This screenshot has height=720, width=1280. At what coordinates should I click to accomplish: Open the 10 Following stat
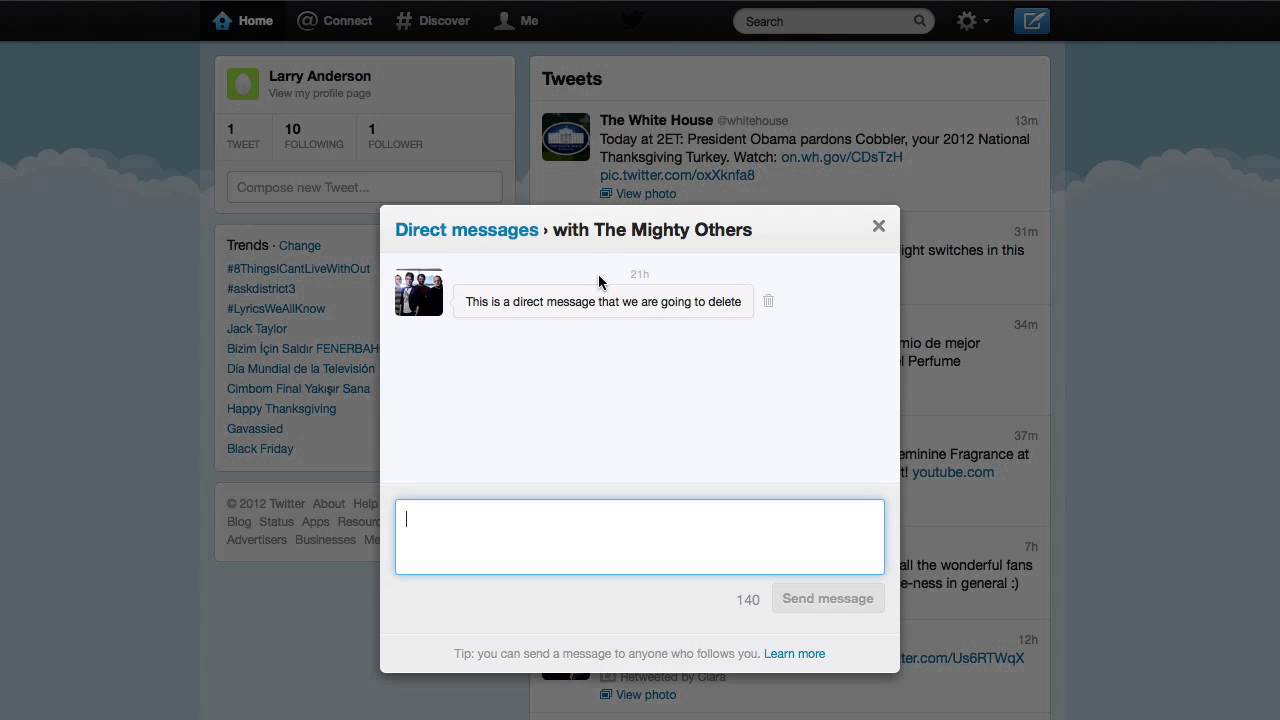click(313, 136)
